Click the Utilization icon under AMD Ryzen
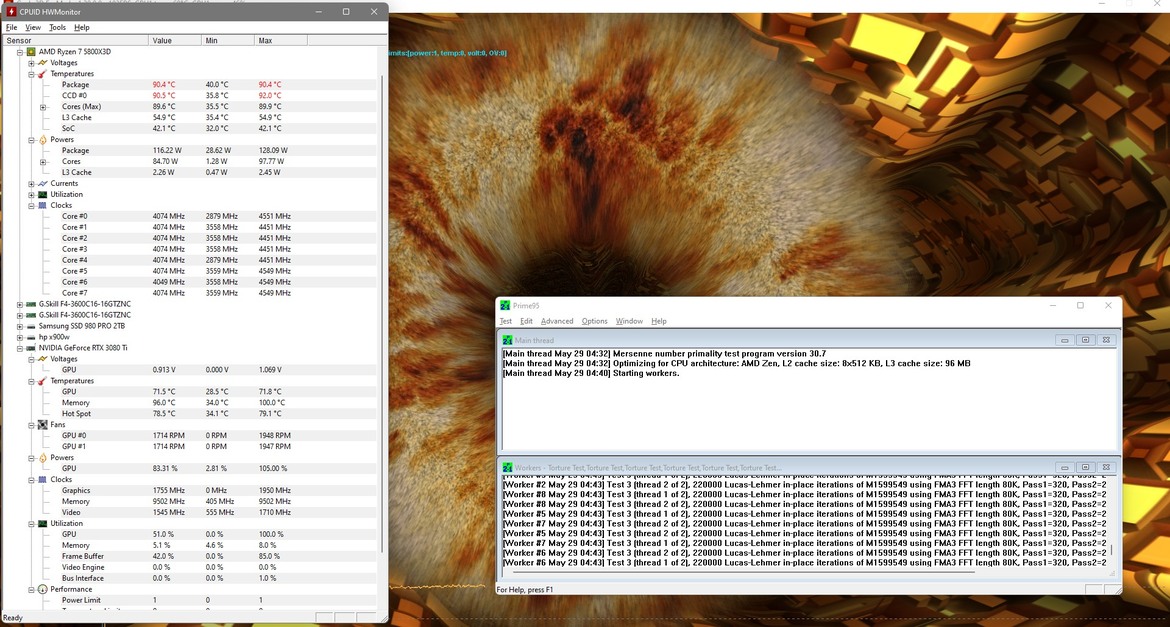 click(43, 194)
